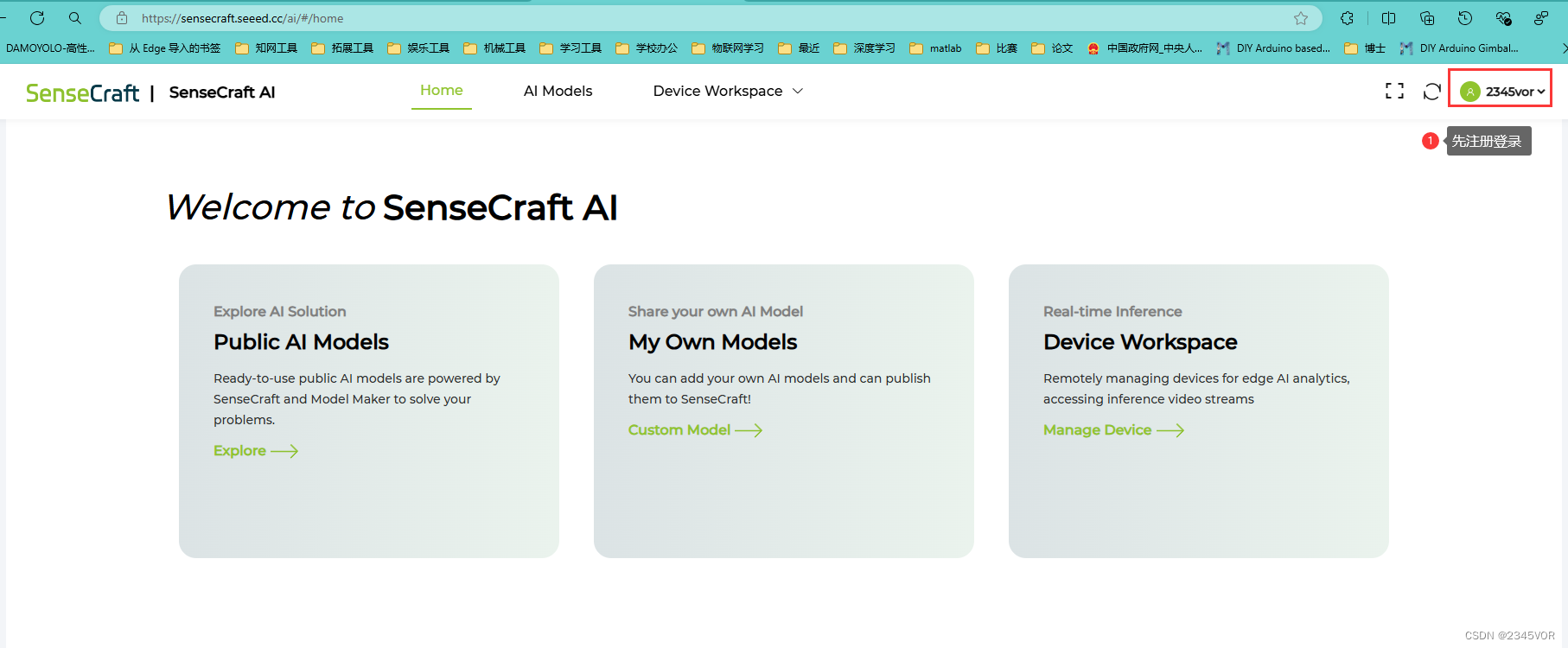Open the browser extensions puzzle icon
The width and height of the screenshot is (1568, 648).
click(1347, 18)
